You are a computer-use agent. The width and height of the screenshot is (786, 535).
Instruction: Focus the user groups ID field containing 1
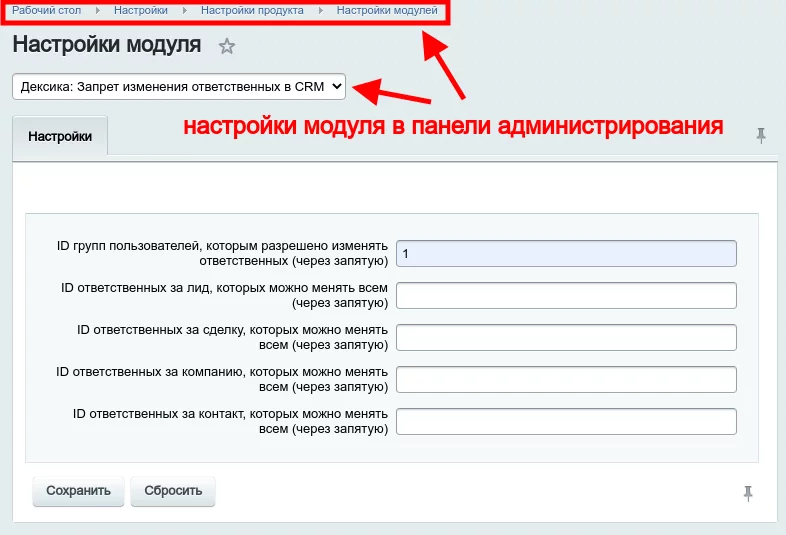point(566,254)
